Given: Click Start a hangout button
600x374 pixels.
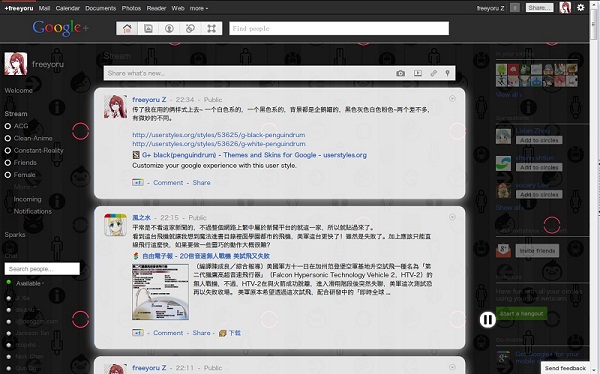Looking at the screenshot, I should point(521,314).
